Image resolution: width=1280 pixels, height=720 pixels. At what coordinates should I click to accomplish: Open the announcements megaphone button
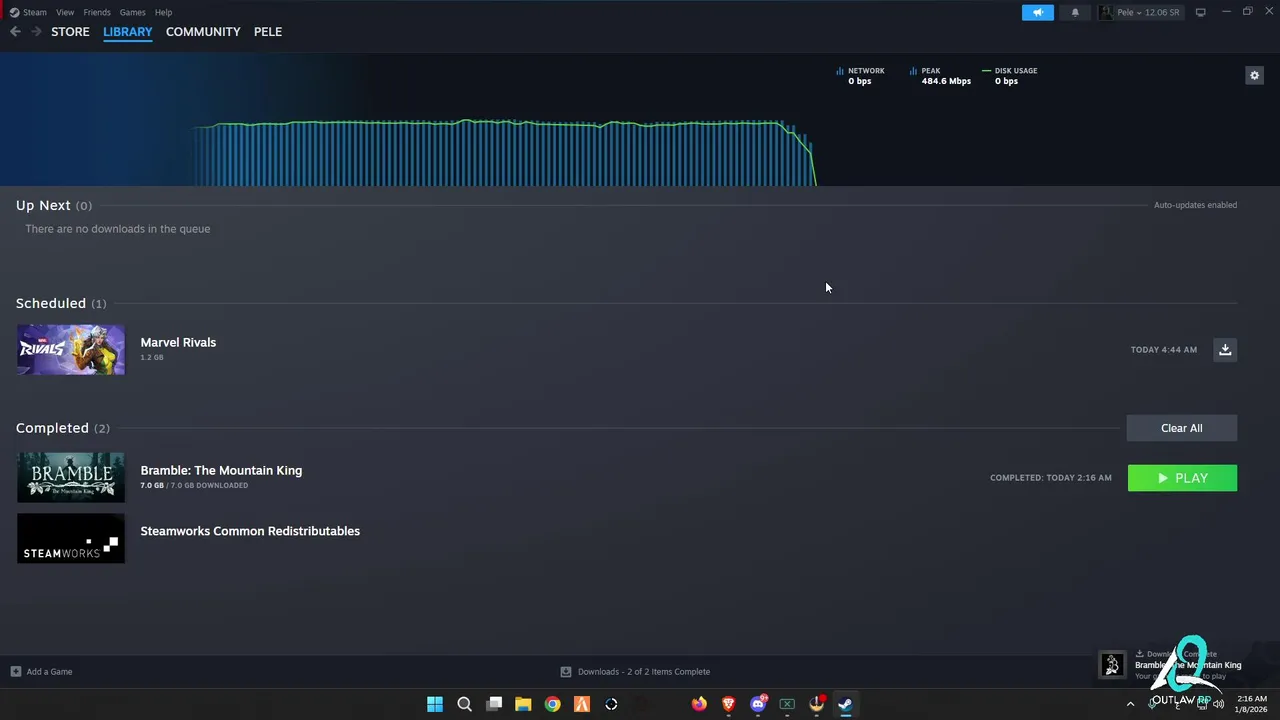pos(1038,12)
